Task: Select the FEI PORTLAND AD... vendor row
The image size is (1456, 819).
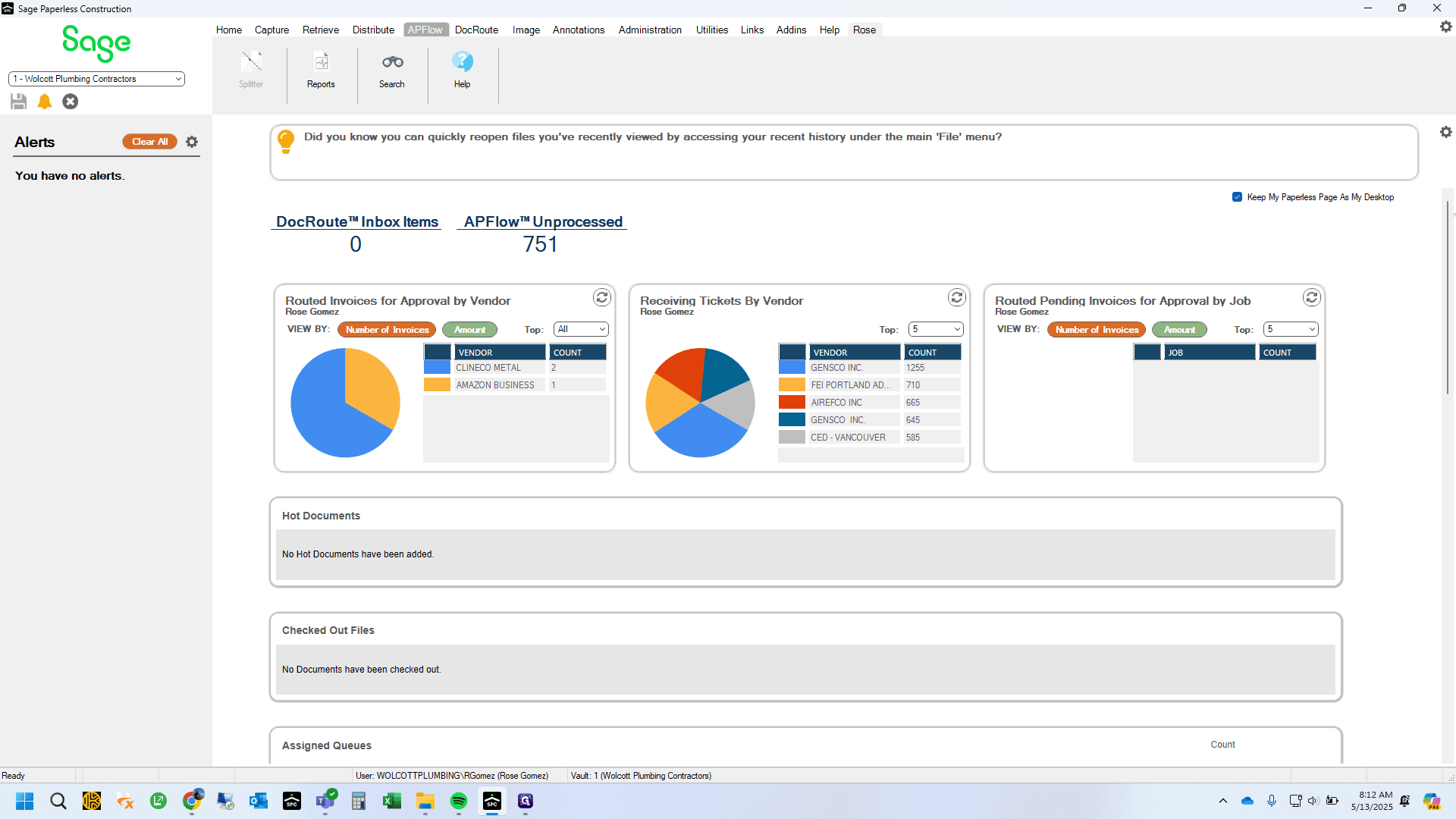Action: [870, 385]
